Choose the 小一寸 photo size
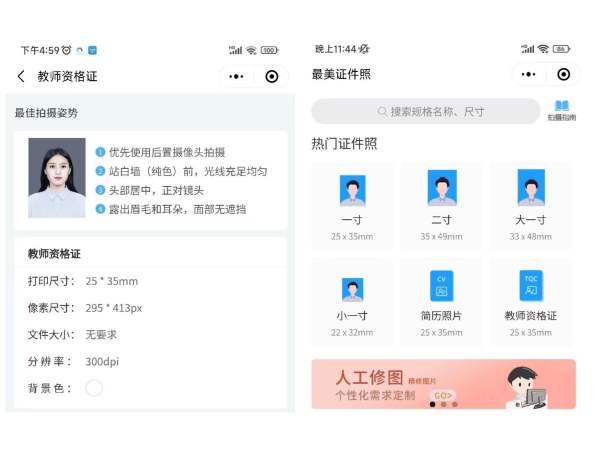600x450 pixels. point(352,289)
